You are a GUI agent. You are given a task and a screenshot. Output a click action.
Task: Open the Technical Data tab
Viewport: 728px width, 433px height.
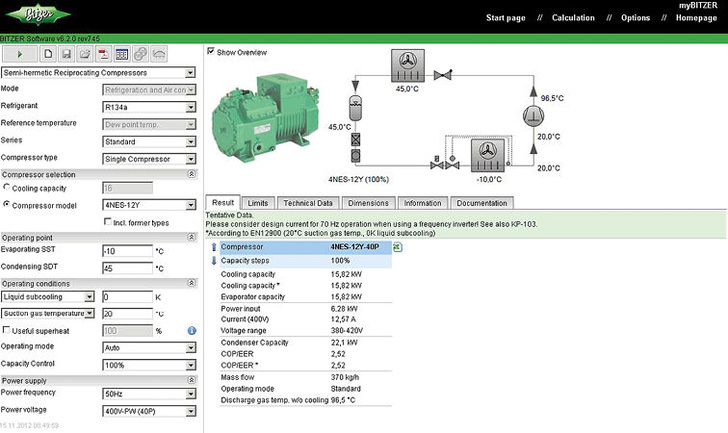(x=308, y=203)
